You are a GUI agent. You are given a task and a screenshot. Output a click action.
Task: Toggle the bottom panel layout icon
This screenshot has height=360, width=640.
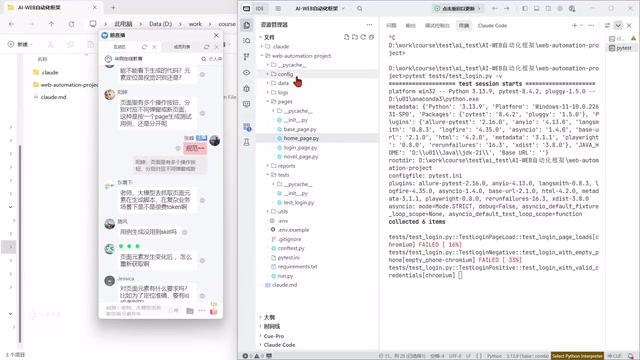(536, 8)
